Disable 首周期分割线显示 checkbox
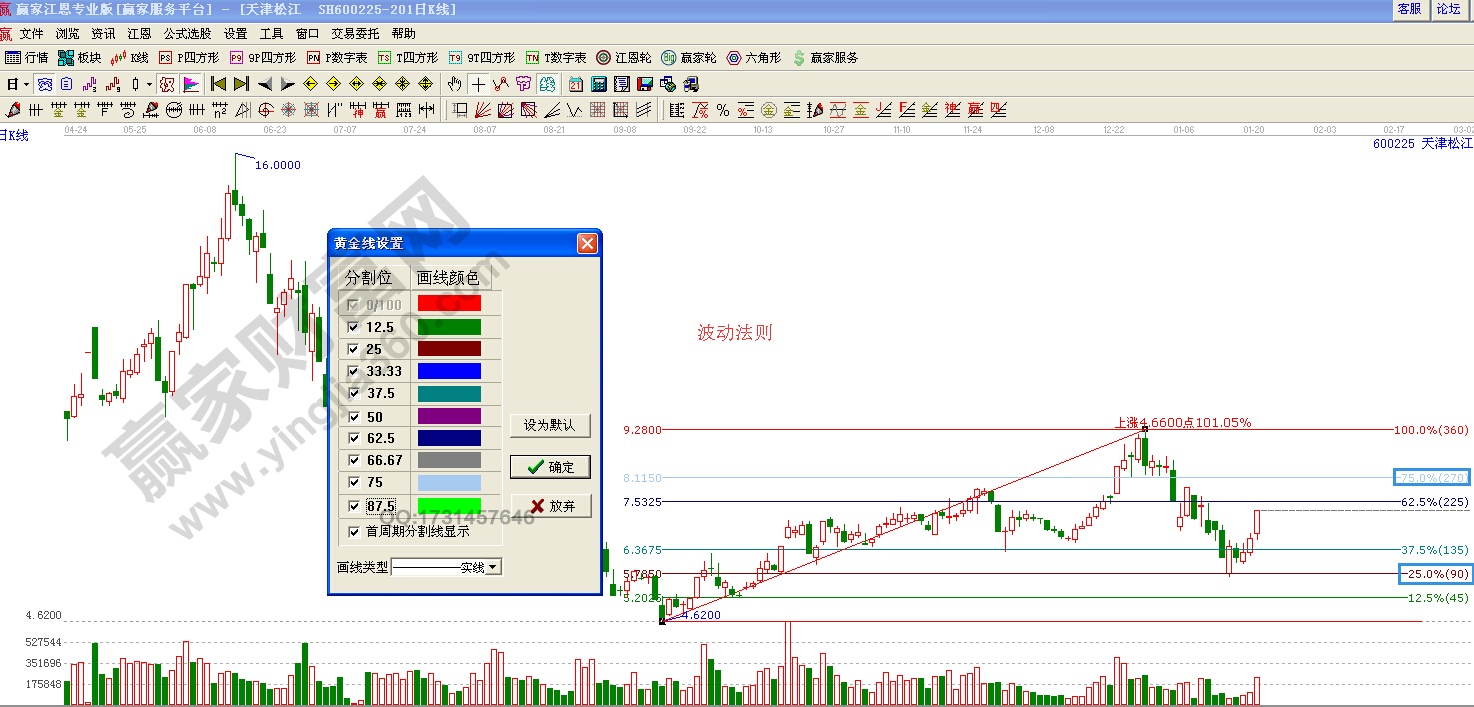The width and height of the screenshot is (1474, 707). [352, 532]
